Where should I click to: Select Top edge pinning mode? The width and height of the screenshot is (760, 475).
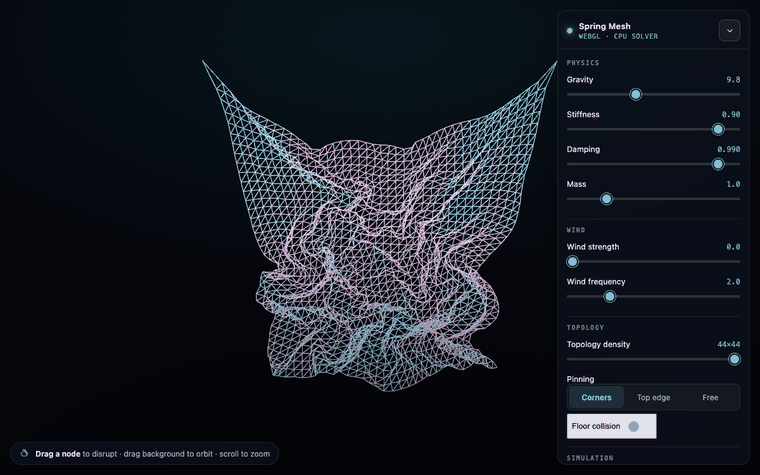coord(653,397)
